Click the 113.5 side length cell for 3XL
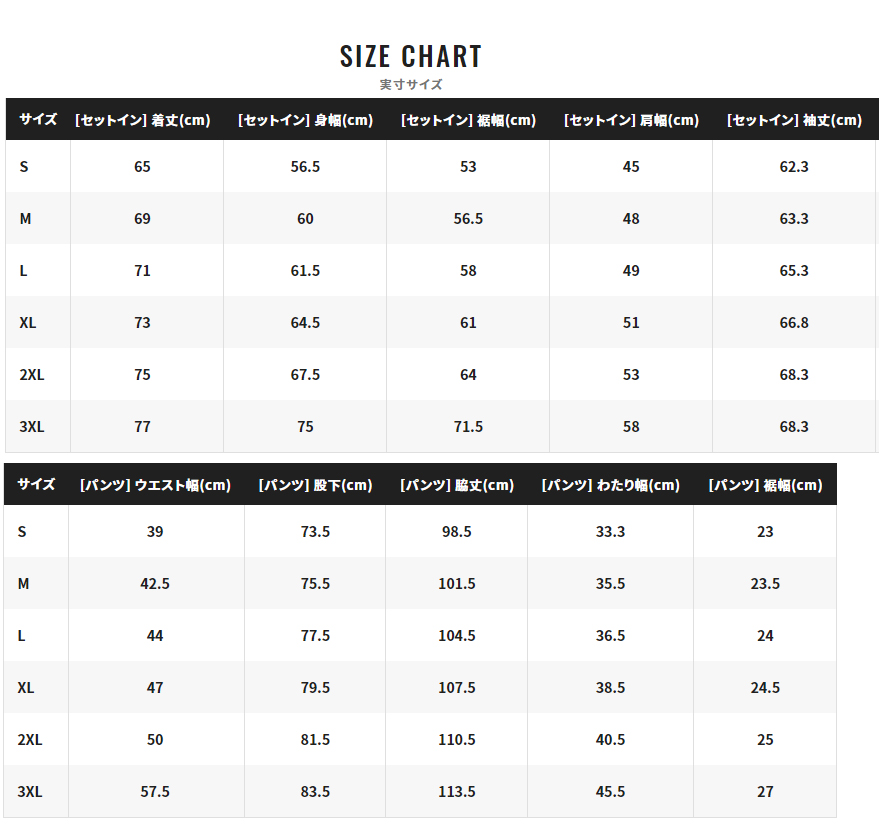The image size is (887, 829). click(457, 791)
